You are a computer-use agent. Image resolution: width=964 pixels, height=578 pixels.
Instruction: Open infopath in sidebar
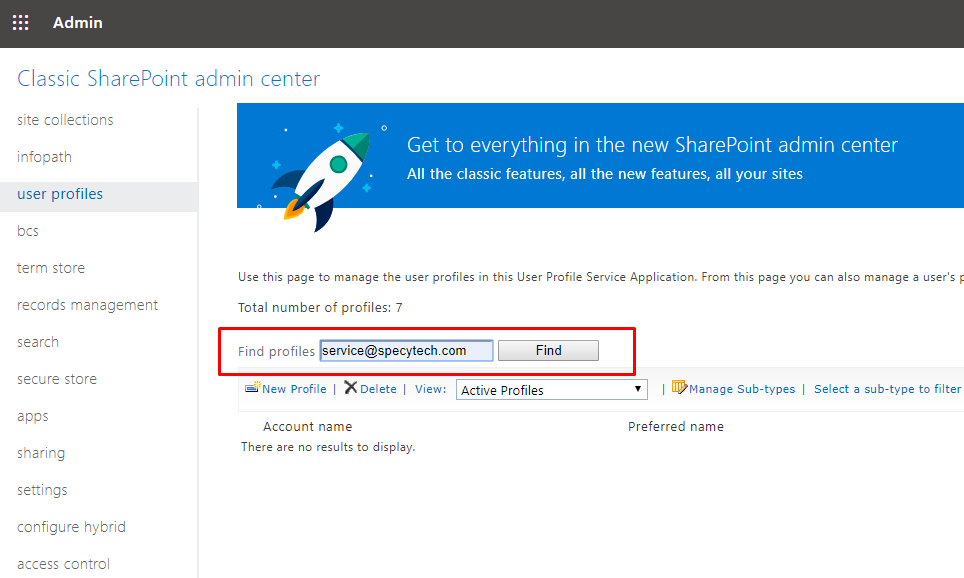click(x=44, y=157)
